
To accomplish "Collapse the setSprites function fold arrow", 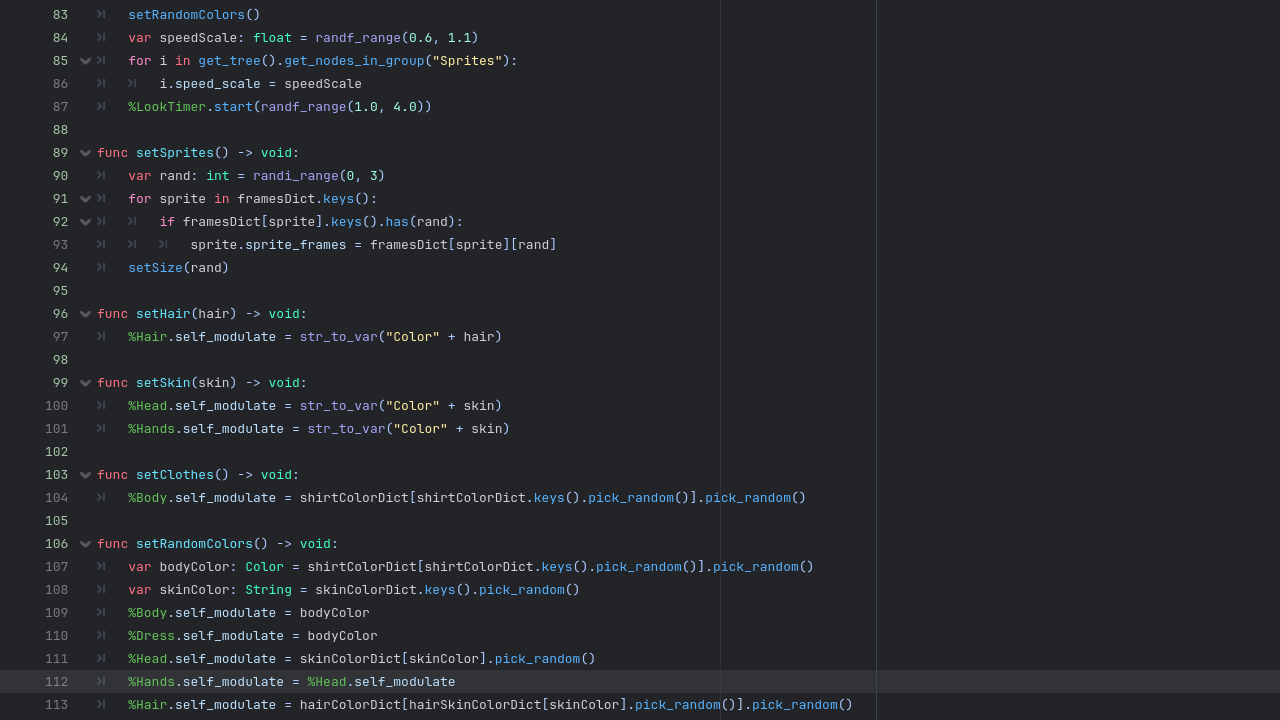I will pos(85,153).
